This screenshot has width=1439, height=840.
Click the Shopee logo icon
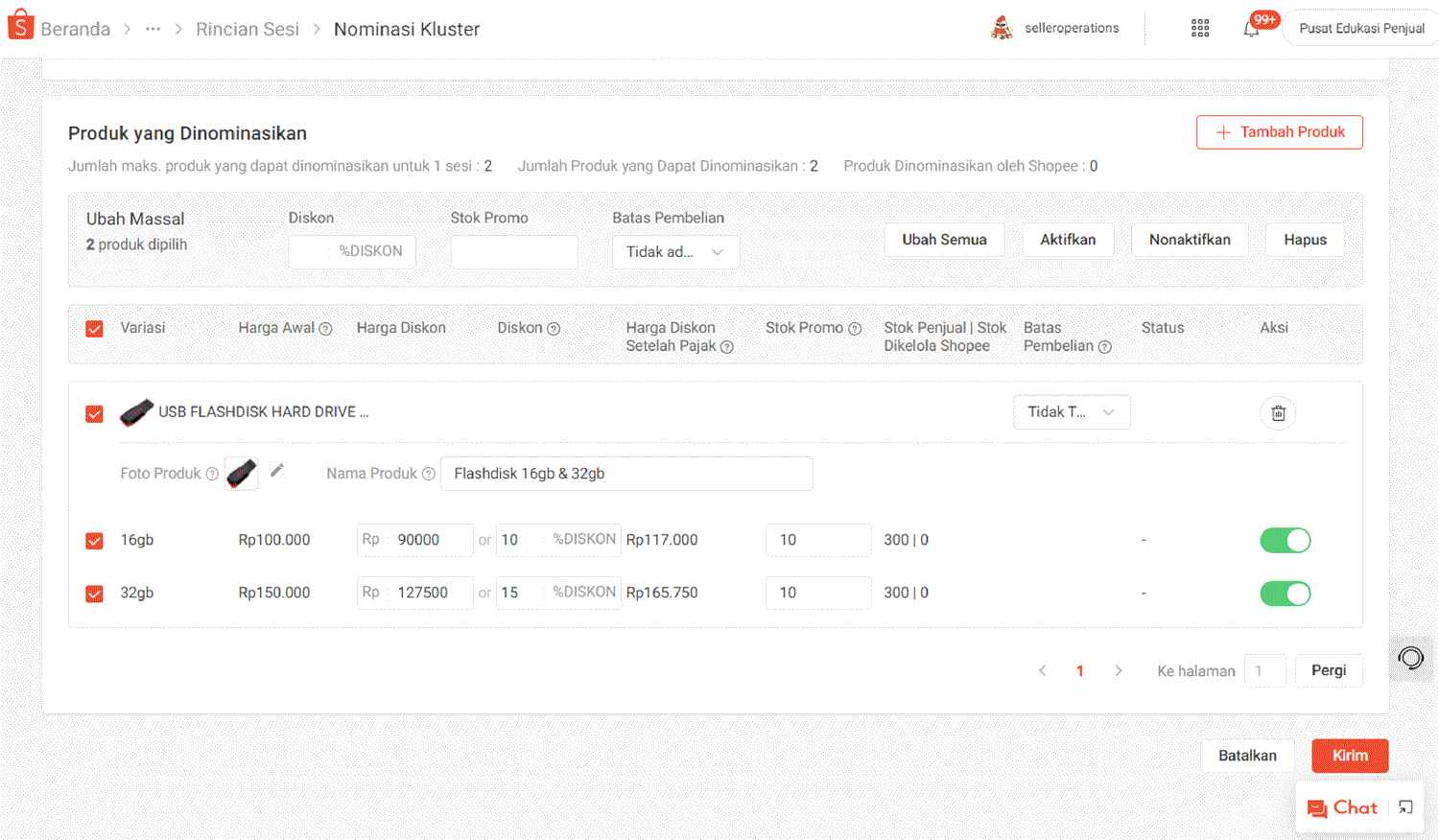(20, 27)
